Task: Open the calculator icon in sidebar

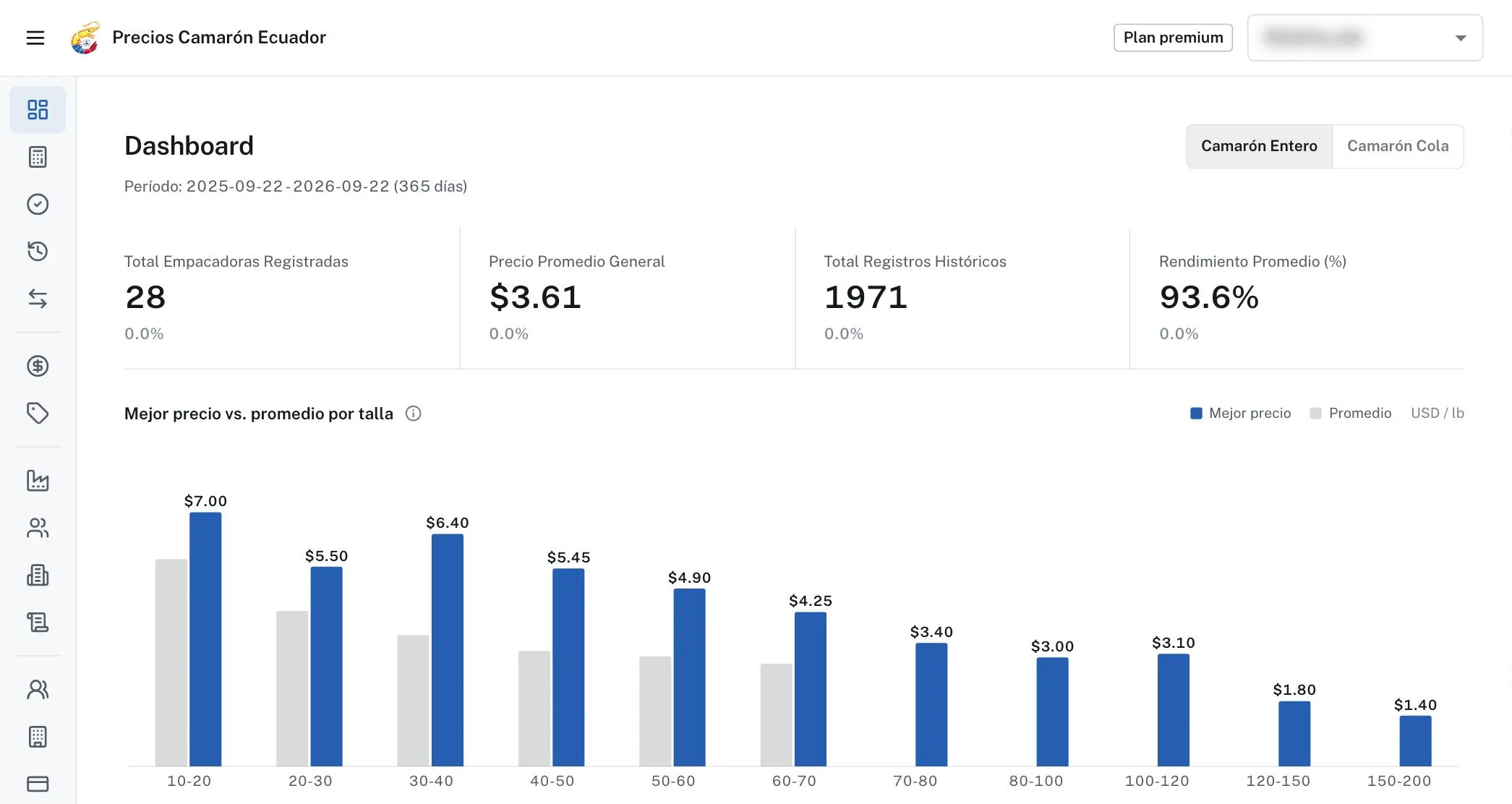Action: coord(38,157)
